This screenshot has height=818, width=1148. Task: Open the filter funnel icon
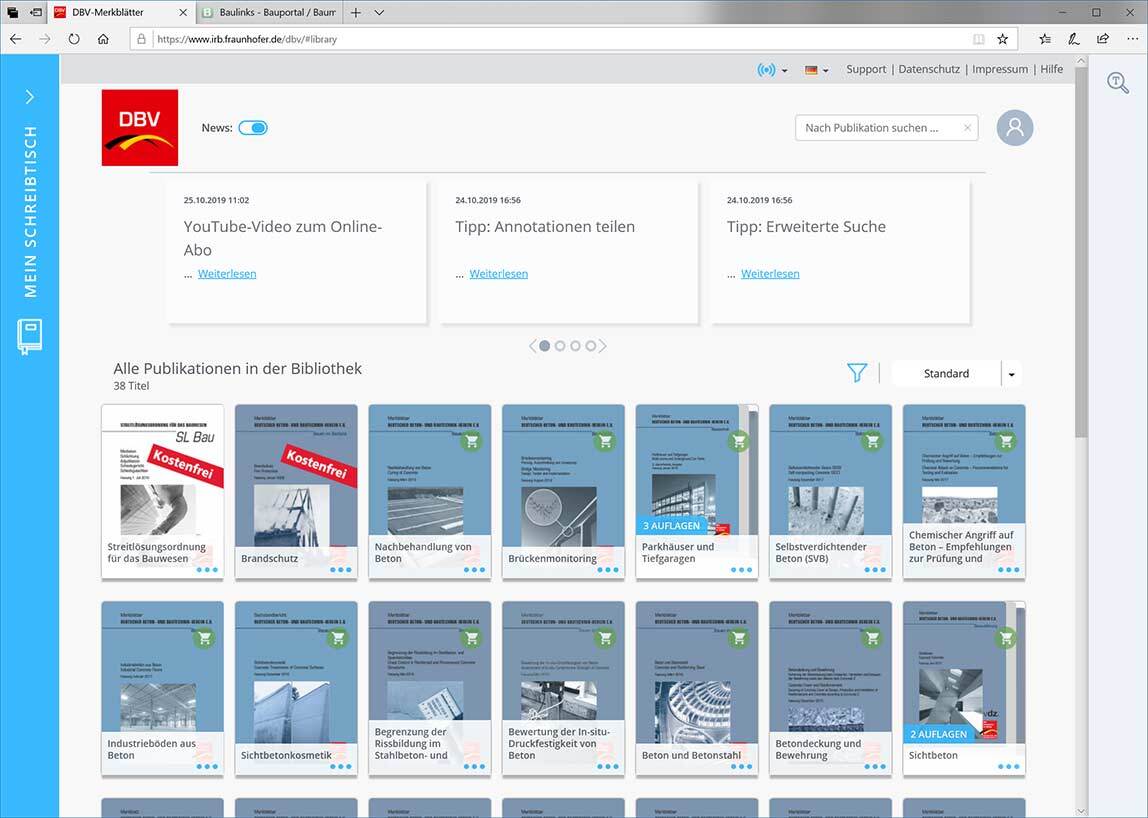click(857, 373)
